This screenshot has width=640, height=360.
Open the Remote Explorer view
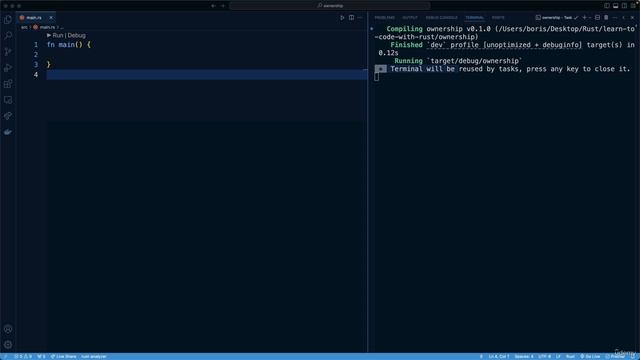click(8, 100)
